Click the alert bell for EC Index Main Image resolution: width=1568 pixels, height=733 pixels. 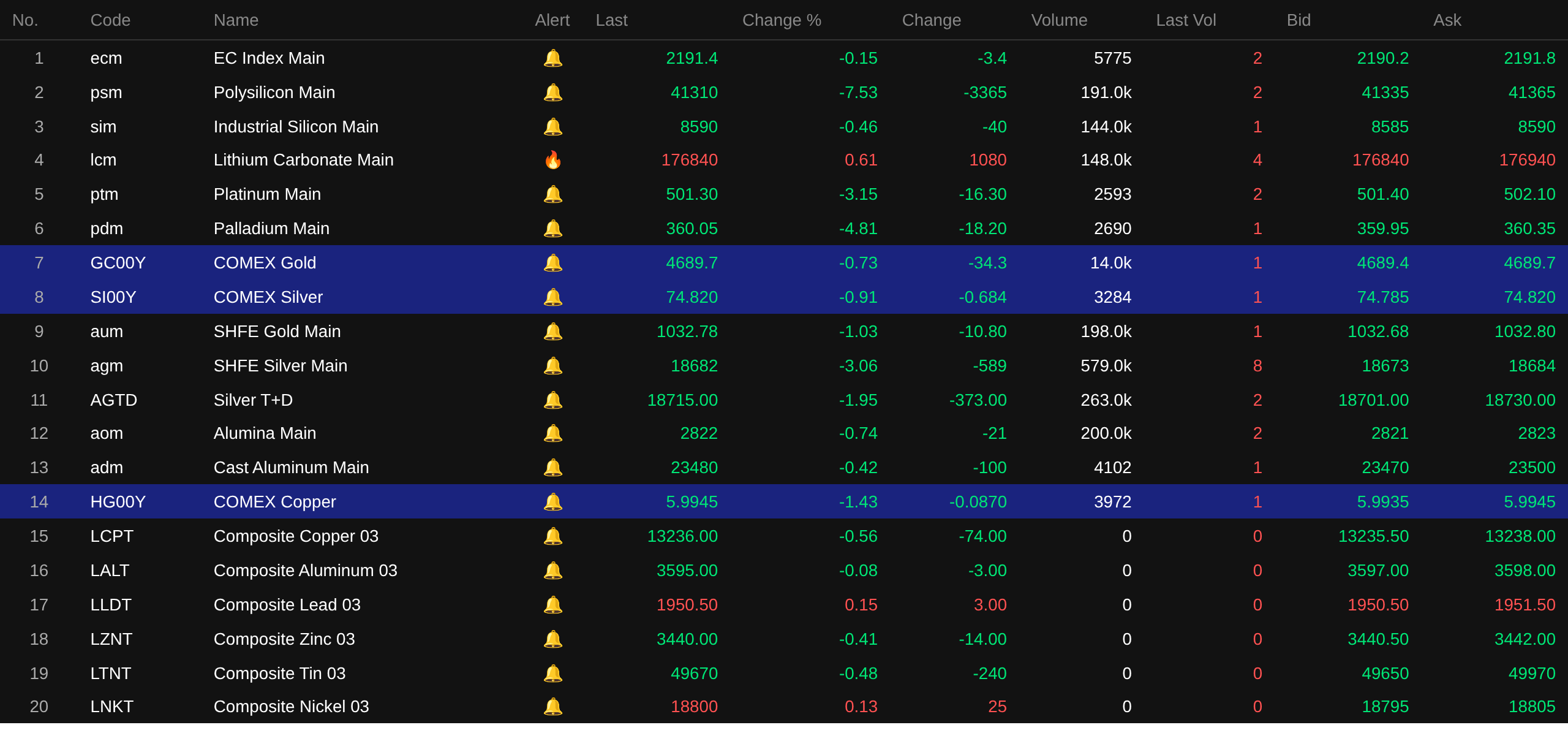[552, 58]
